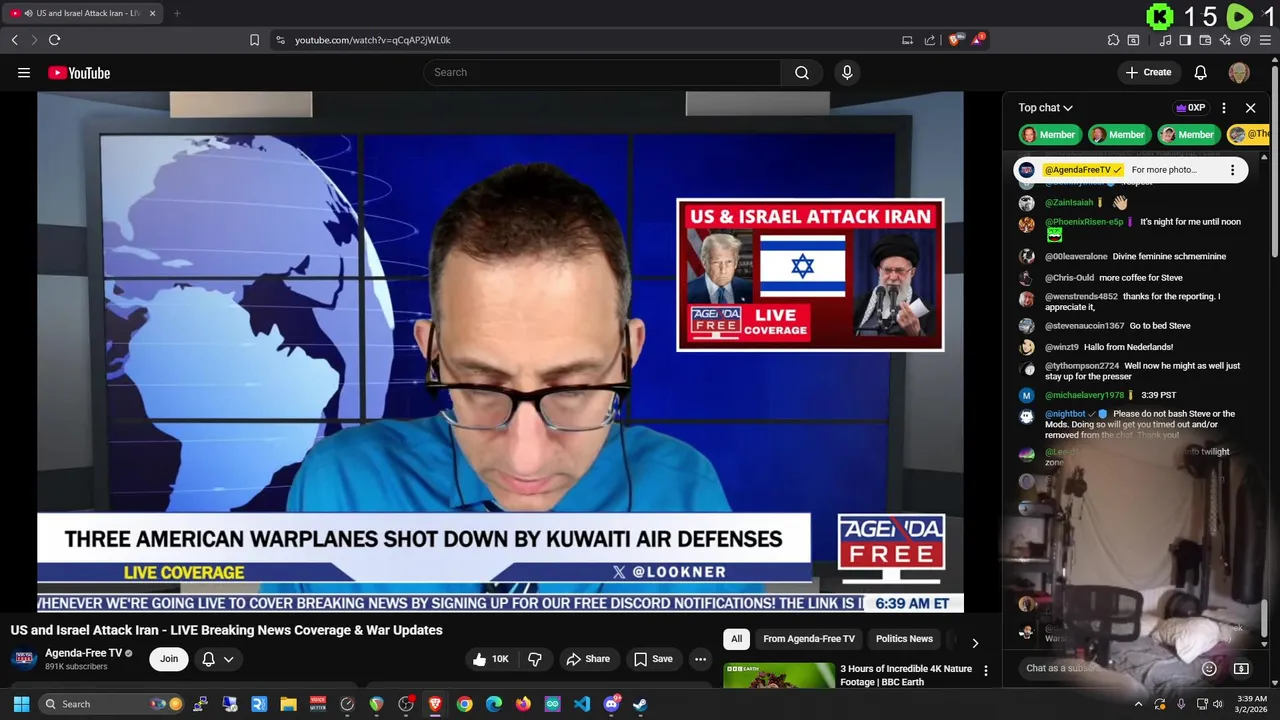Open a new browser tab
Screen dimensions: 1280x720
[x=177, y=13]
